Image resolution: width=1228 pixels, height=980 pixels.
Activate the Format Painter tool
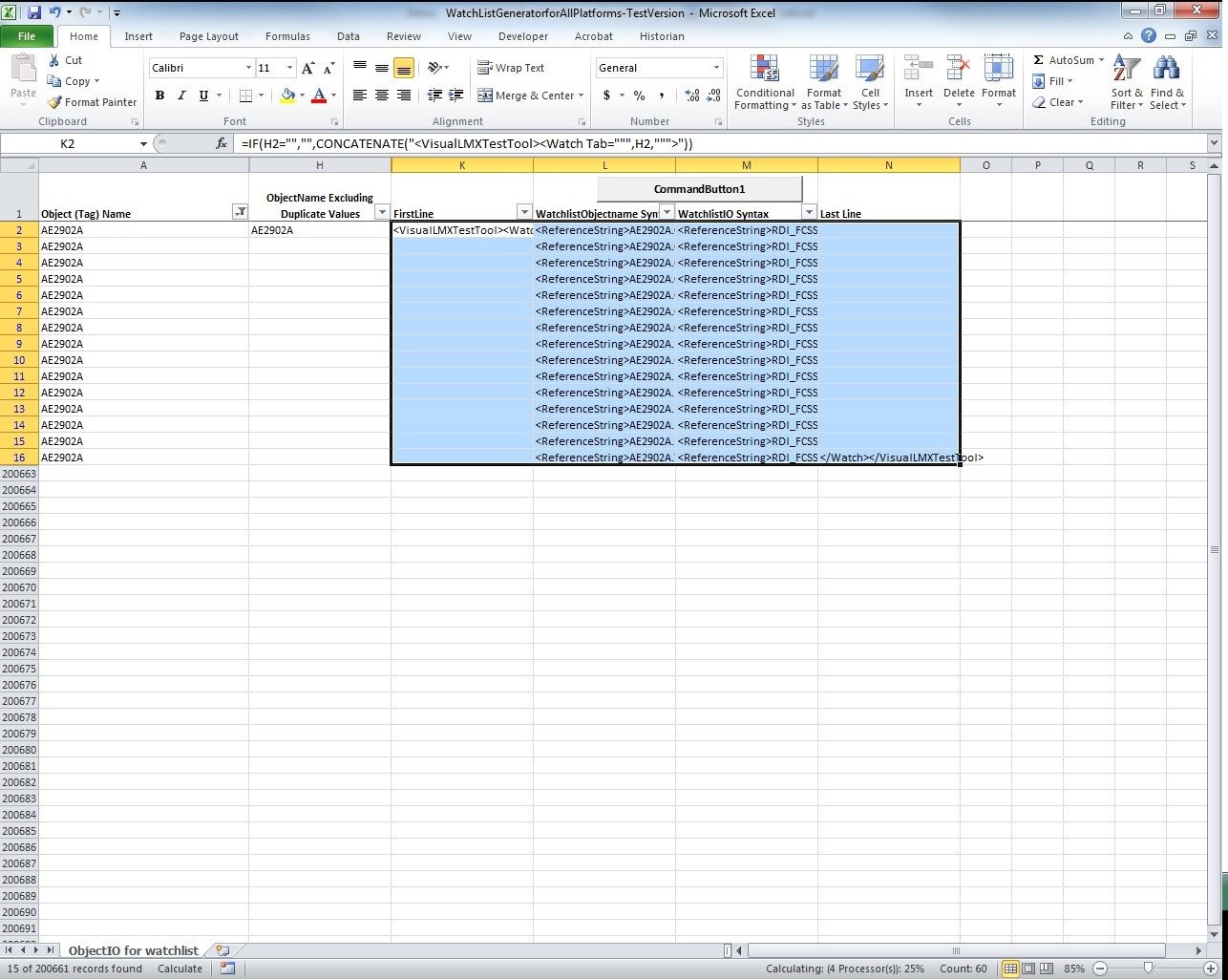[x=91, y=102]
